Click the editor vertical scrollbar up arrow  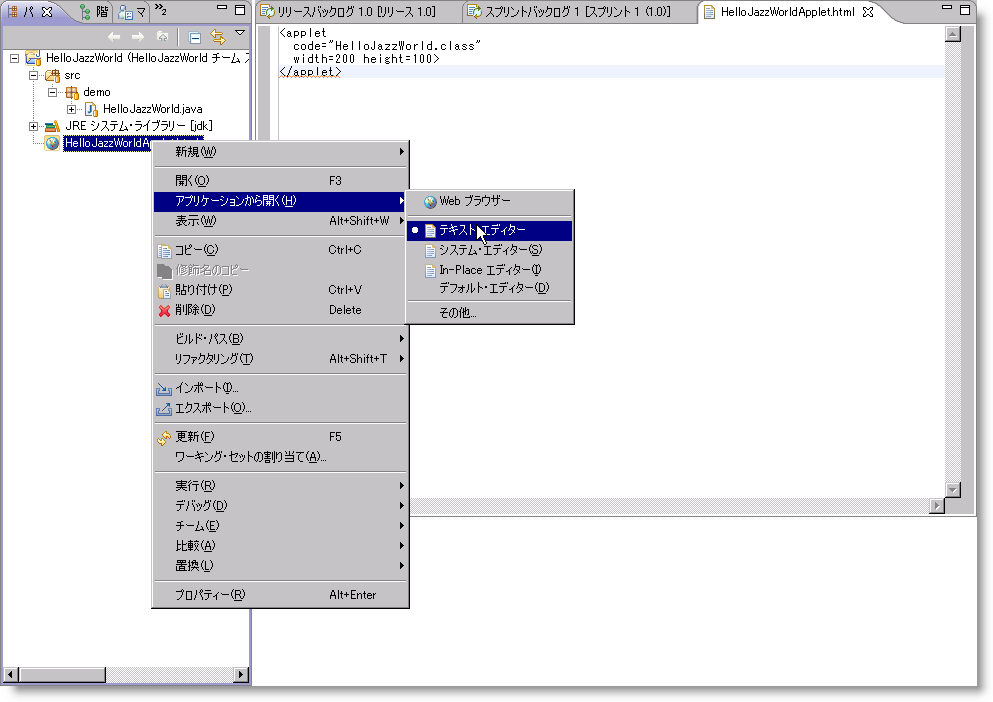click(x=952, y=34)
